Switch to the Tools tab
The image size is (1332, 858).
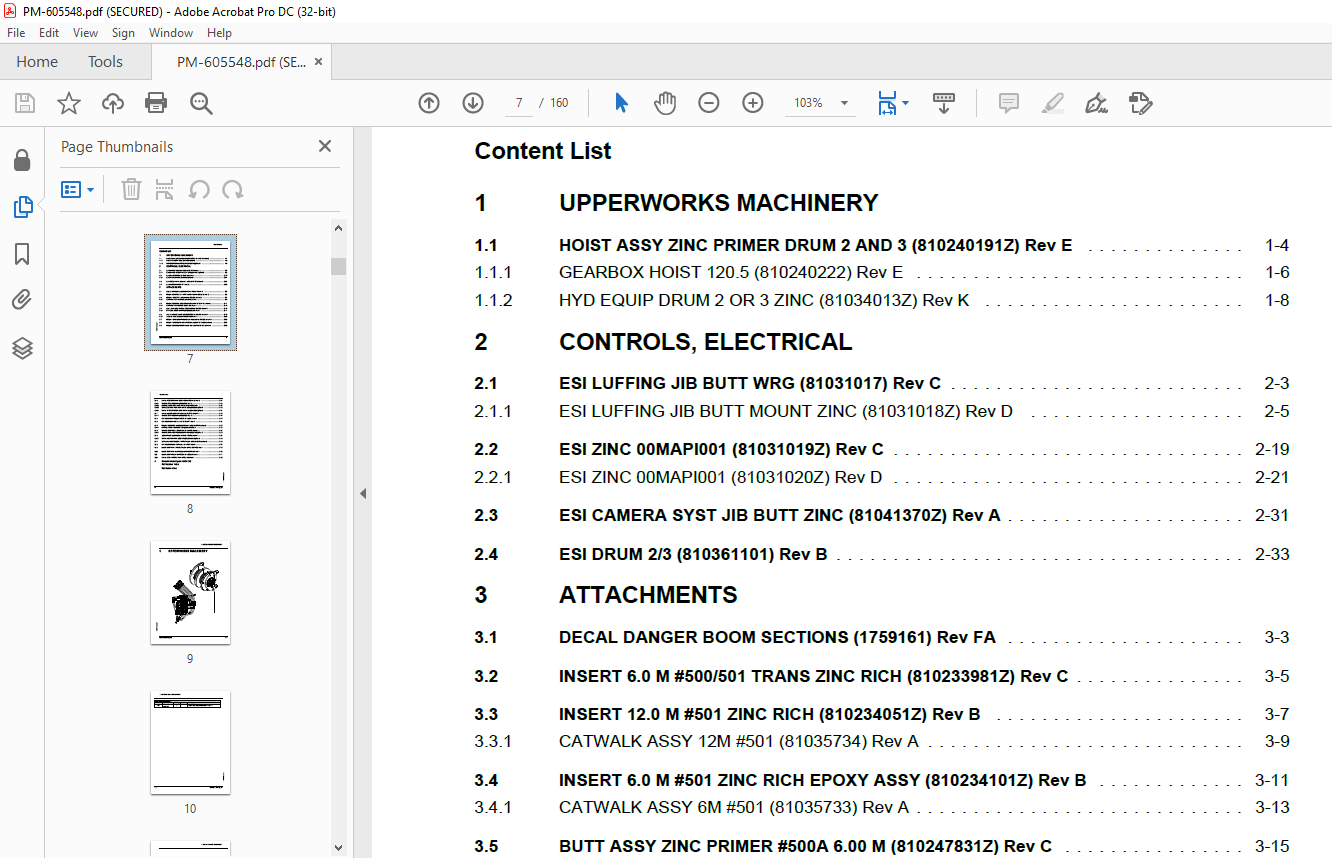click(x=105, y=62)
